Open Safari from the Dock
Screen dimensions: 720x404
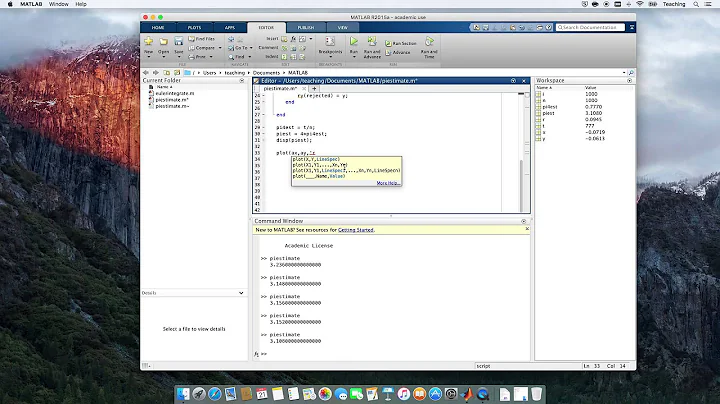(214, 394)
